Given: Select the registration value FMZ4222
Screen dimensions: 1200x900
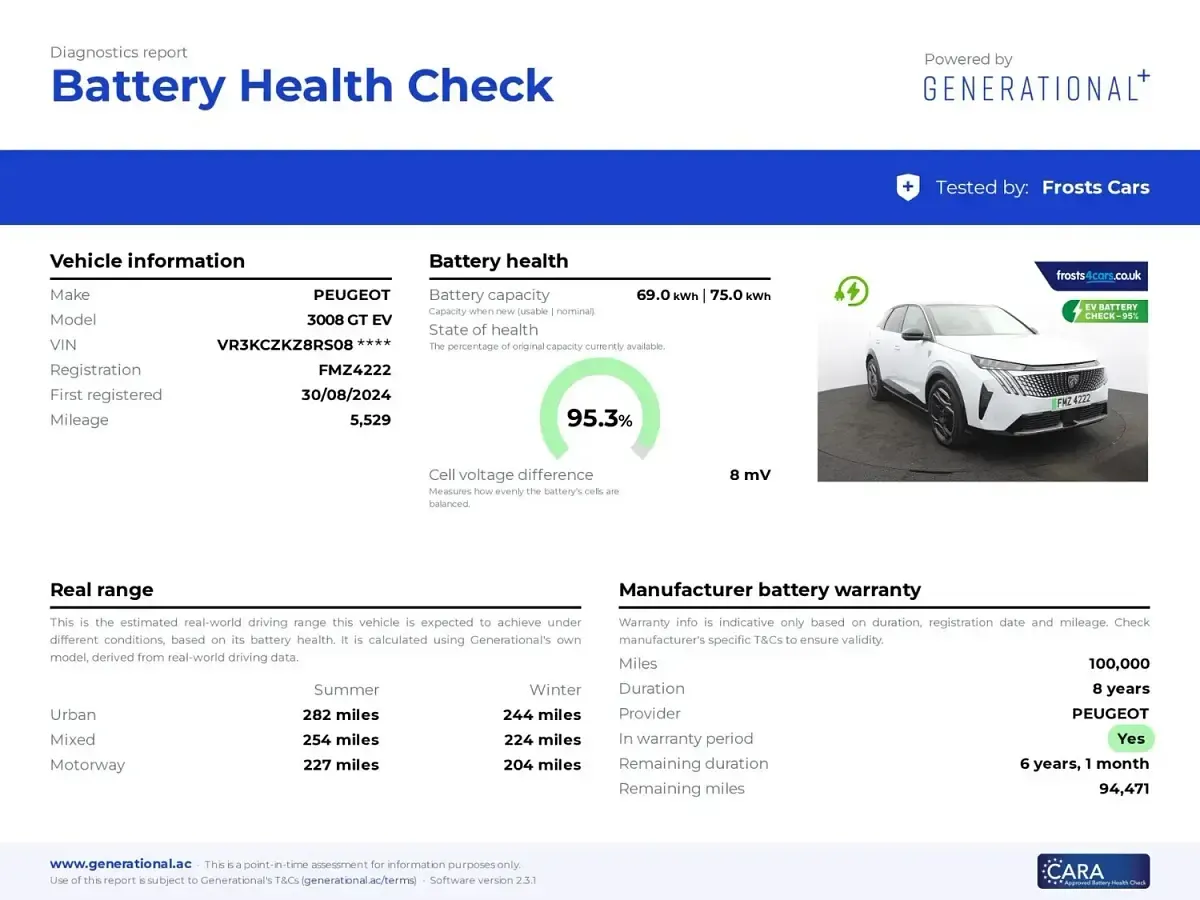Looking at the screenshot, I should 355,370.
